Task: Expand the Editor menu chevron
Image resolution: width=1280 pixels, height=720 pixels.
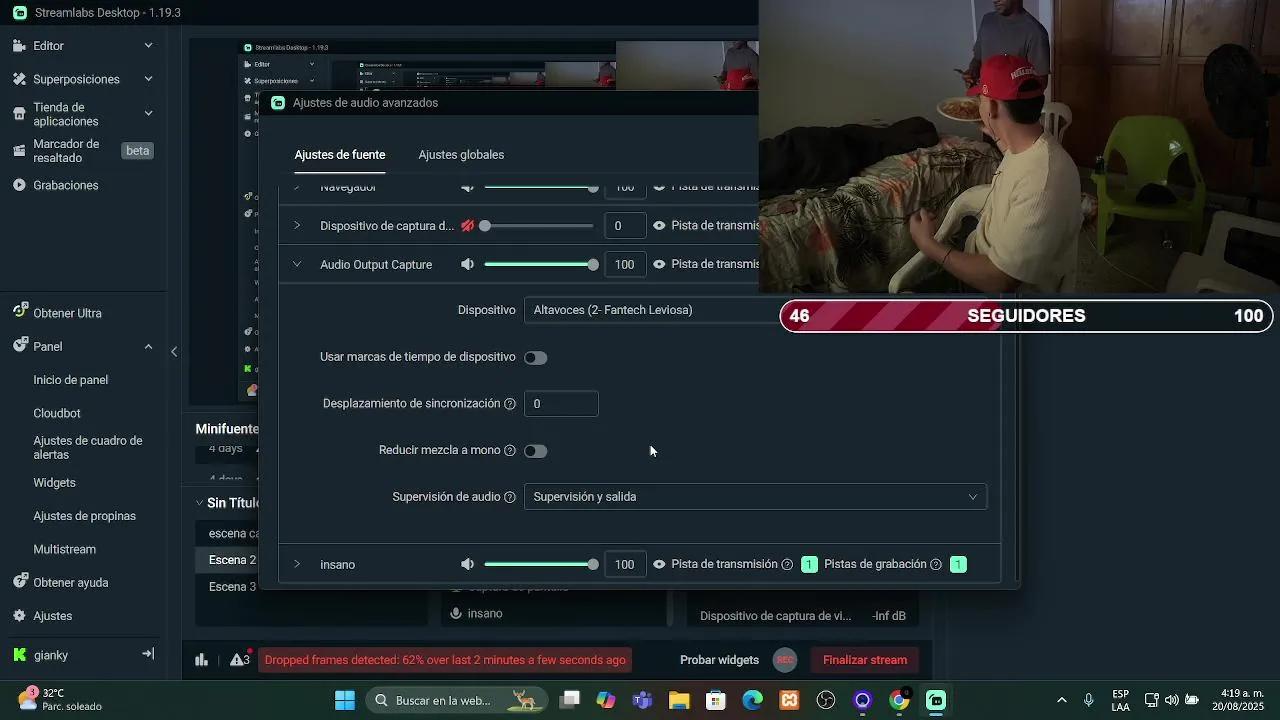Action: [x=148, y=46]
